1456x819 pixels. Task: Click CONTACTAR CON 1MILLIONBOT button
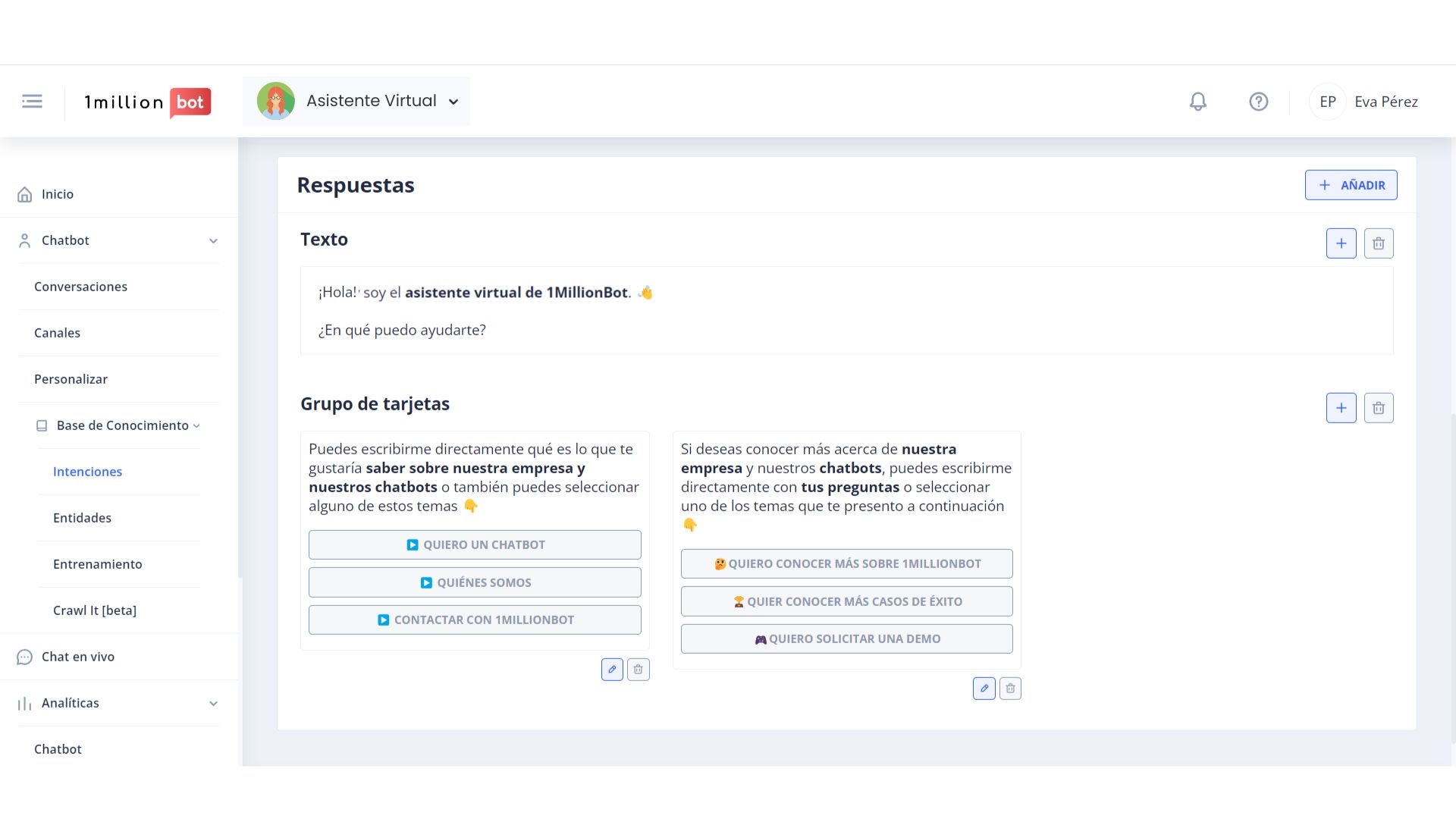[x=475, y=620]
